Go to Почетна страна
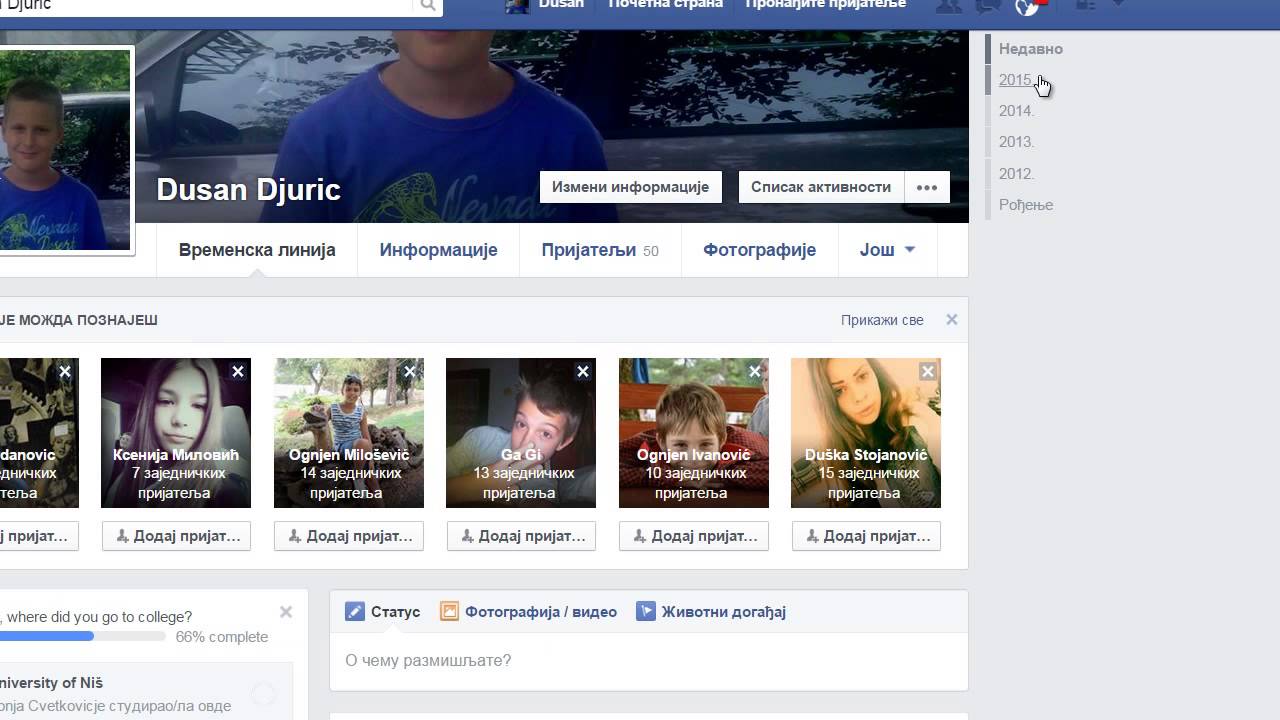The width and height of the screenshot is (1280, 720). [x=665, y=4]
